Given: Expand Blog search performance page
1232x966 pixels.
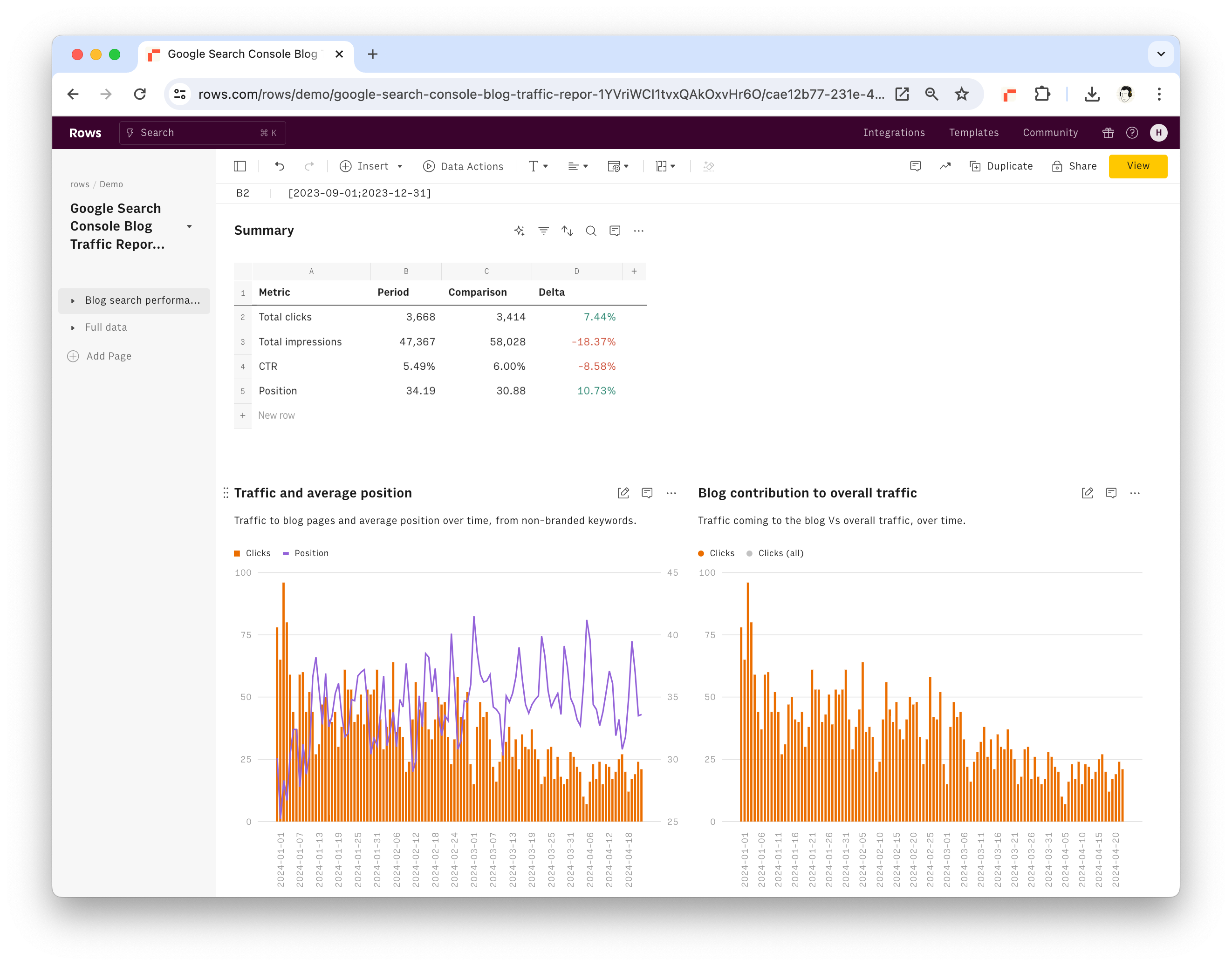Looking at the screenshot, I should tap(72, 301).
